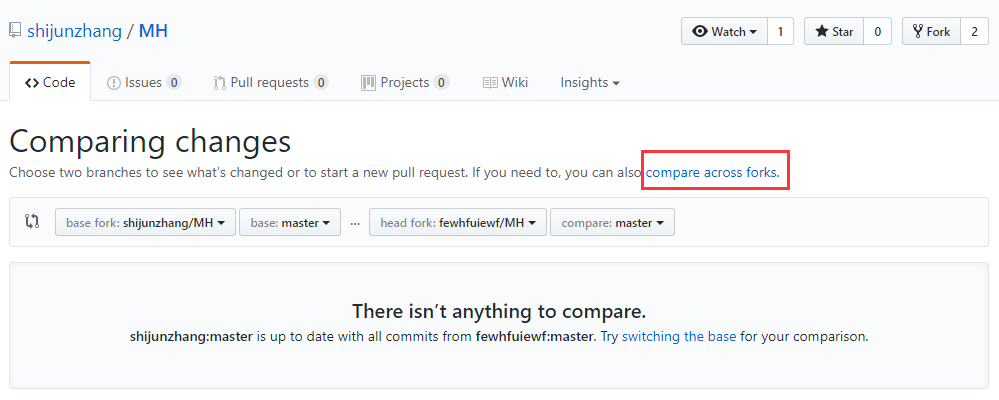Click the Star button
This screenshot has width=999, height=400.
pyautogui.click(x=834, y=31)
